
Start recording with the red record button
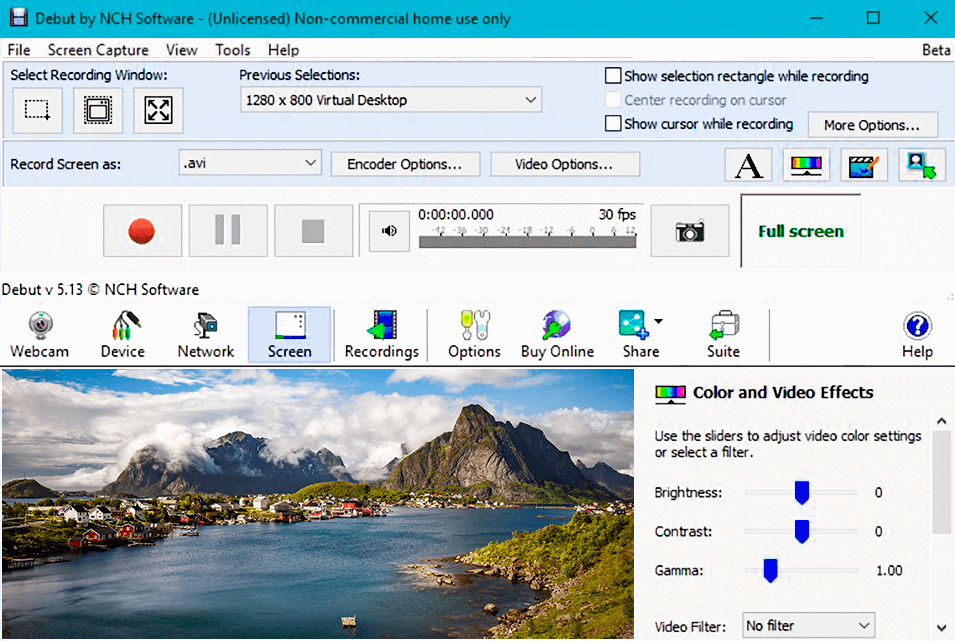click(x=141, y=230)
